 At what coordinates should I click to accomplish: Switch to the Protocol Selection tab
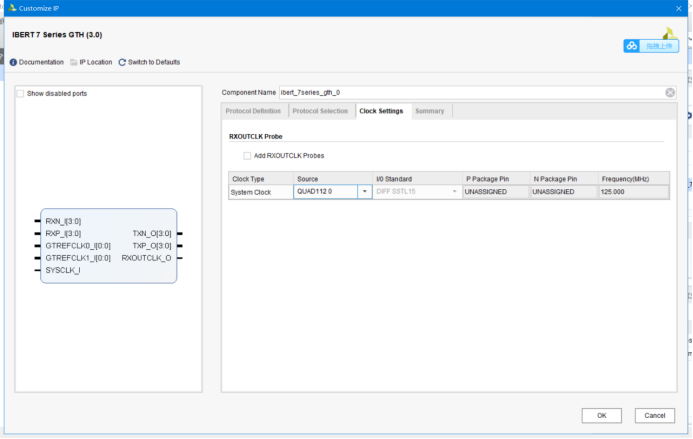(320, 111)
